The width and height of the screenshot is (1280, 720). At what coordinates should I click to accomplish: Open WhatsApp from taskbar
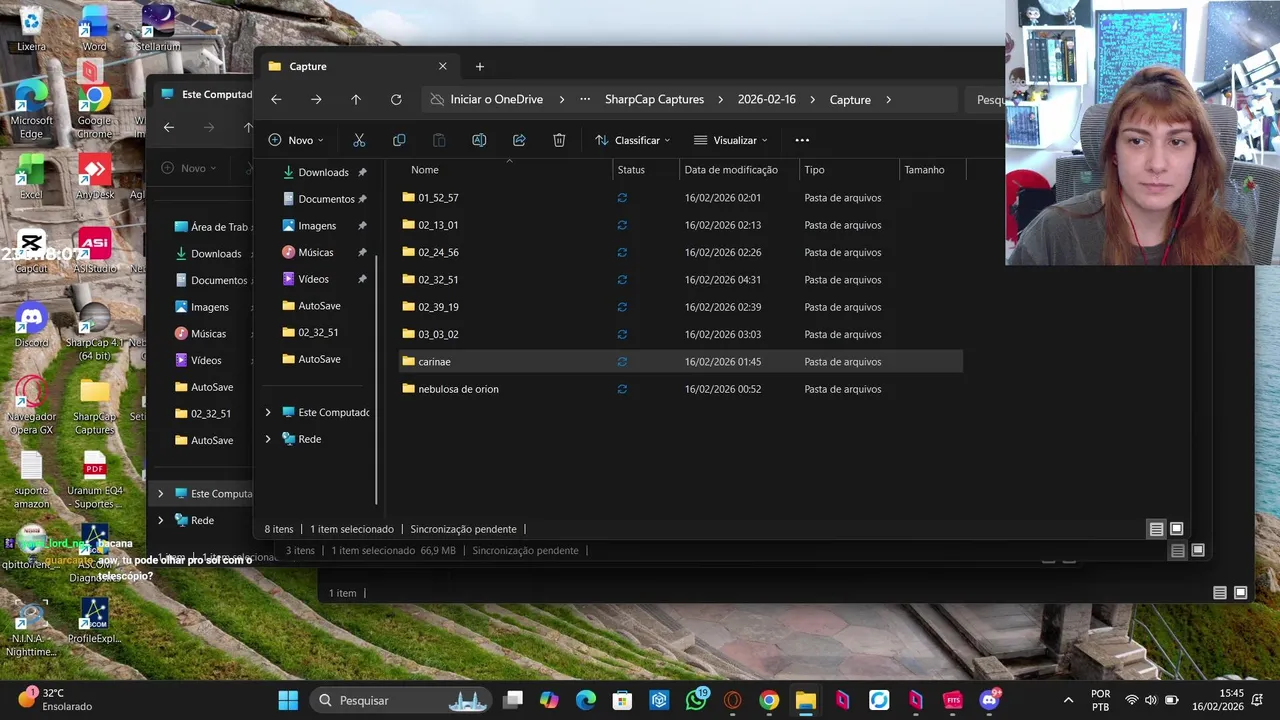point(696,700)
